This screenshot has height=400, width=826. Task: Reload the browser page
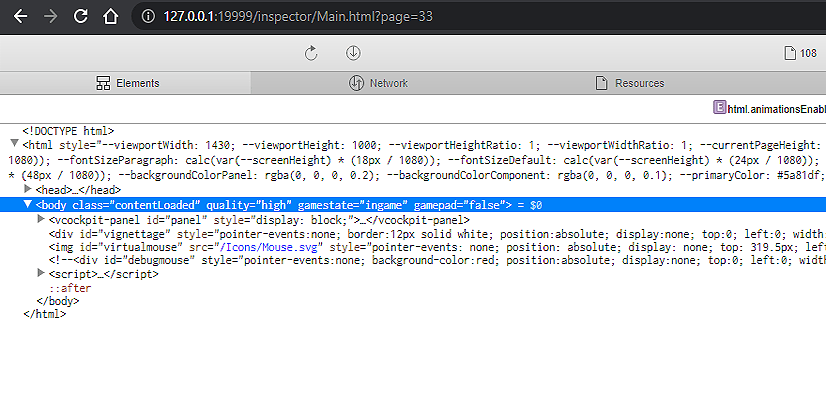pyautogui.click(x=81, y=17)
